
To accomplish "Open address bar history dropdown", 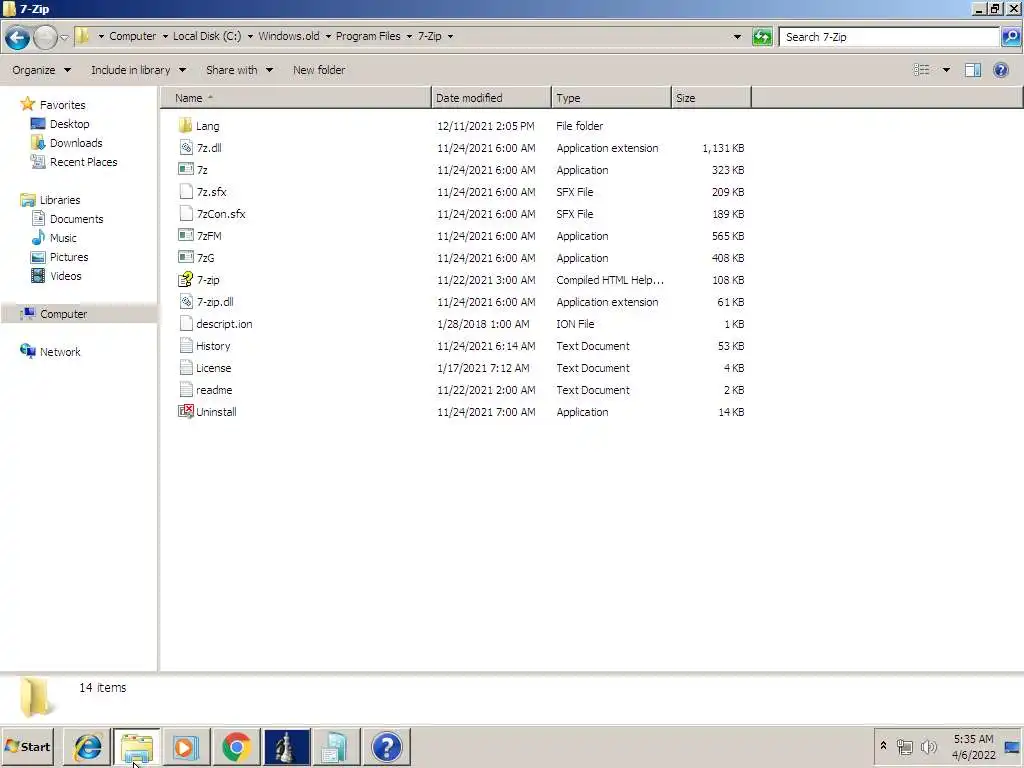I will pos(737,37).
